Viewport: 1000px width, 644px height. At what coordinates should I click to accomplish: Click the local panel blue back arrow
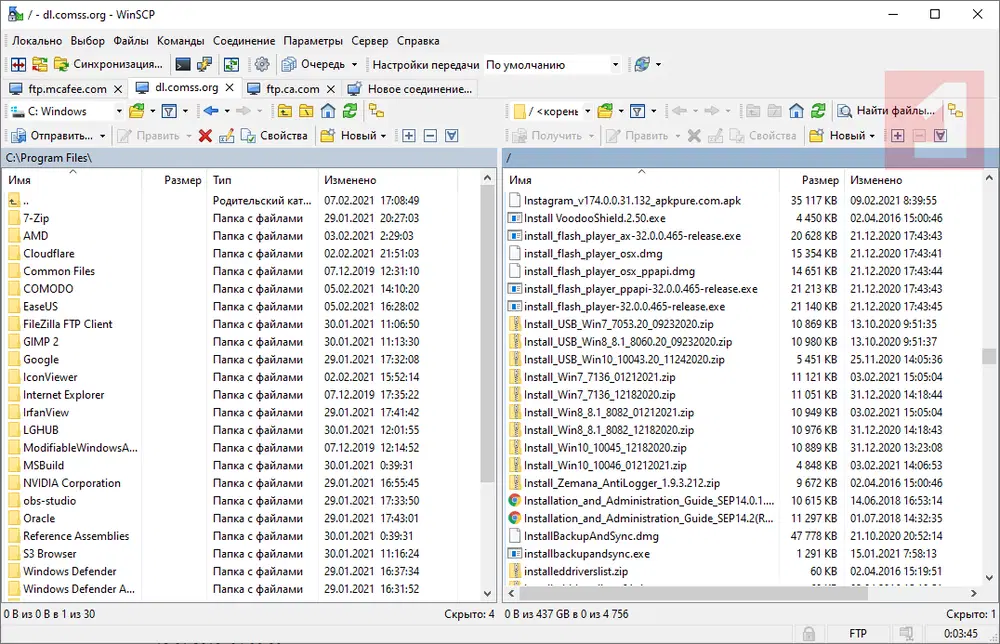coord(211,111)
